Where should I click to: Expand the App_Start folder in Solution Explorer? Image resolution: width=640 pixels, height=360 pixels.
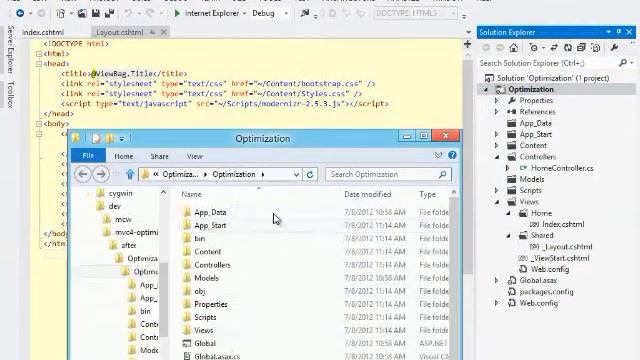496,134
